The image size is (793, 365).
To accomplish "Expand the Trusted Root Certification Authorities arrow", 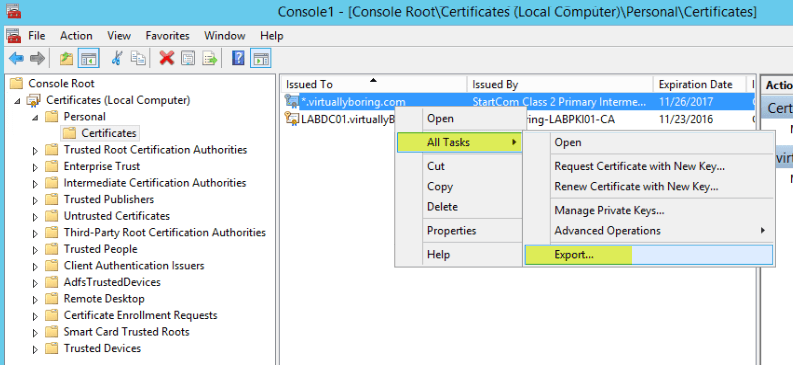I will point(35,150).
